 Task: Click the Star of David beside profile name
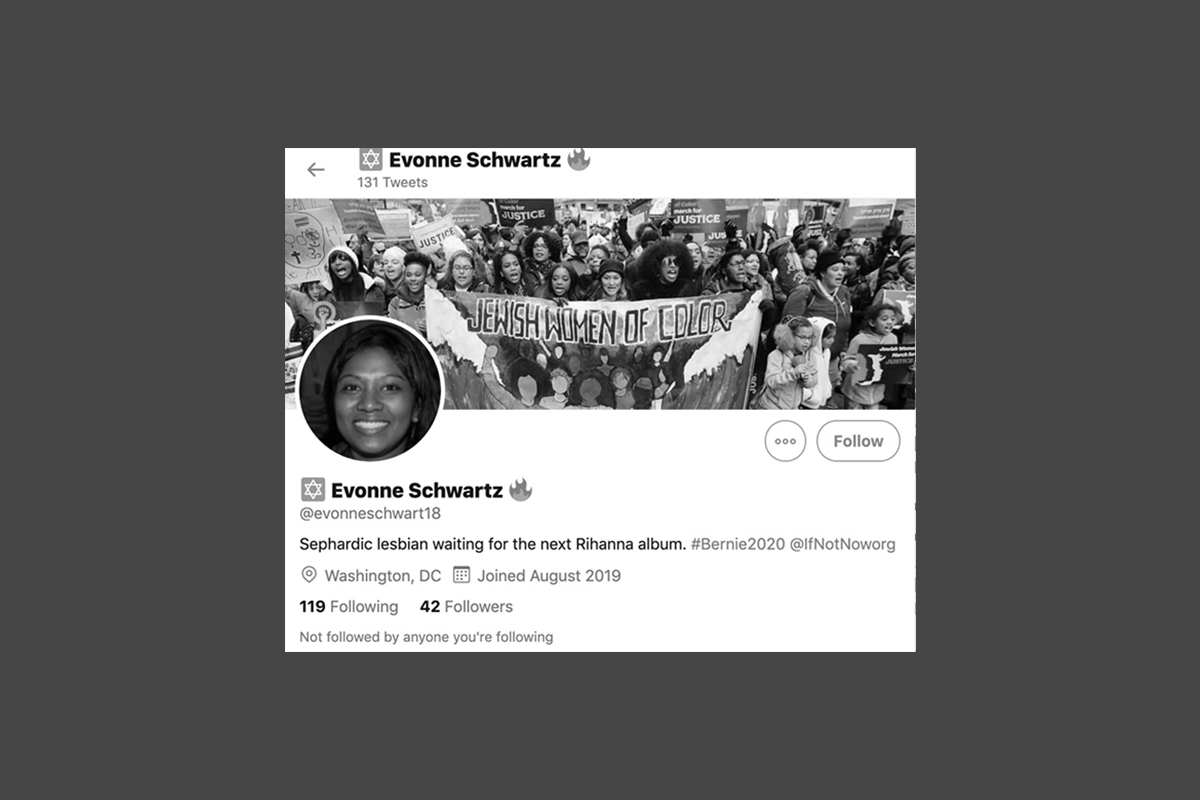tap(313, 490)
